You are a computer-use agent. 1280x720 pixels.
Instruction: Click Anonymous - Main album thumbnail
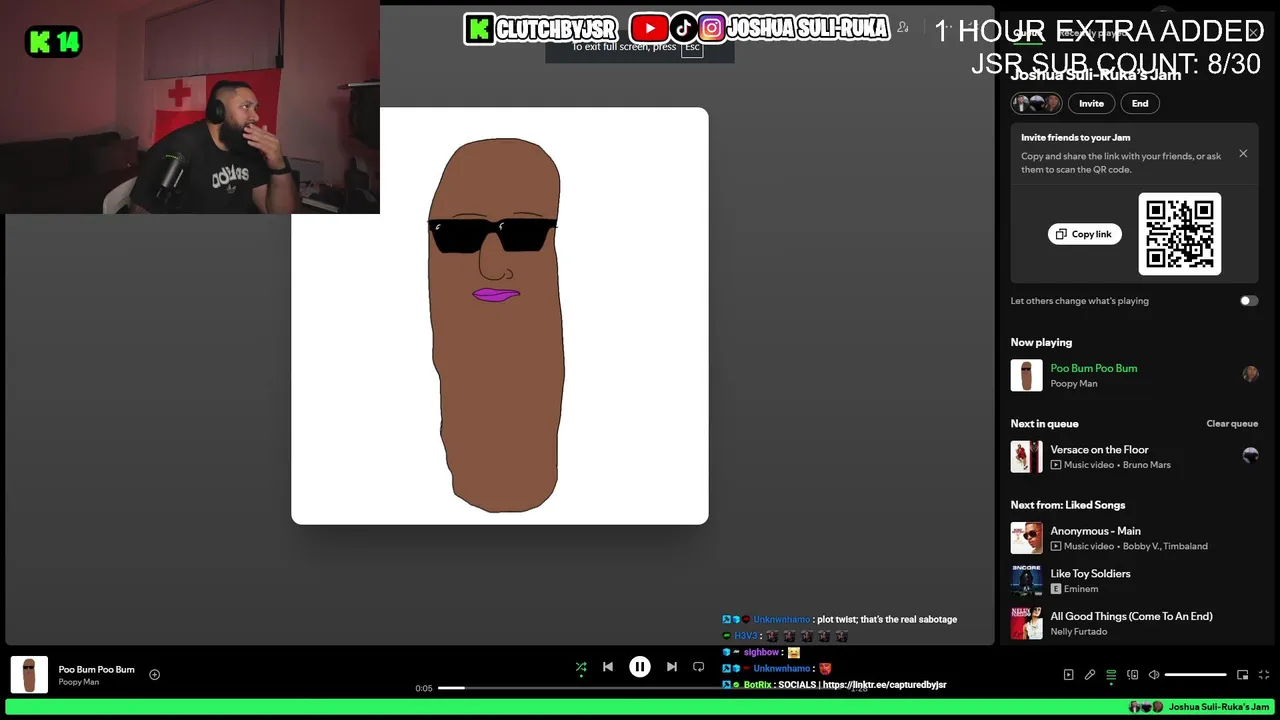[x=1026, y=538]
